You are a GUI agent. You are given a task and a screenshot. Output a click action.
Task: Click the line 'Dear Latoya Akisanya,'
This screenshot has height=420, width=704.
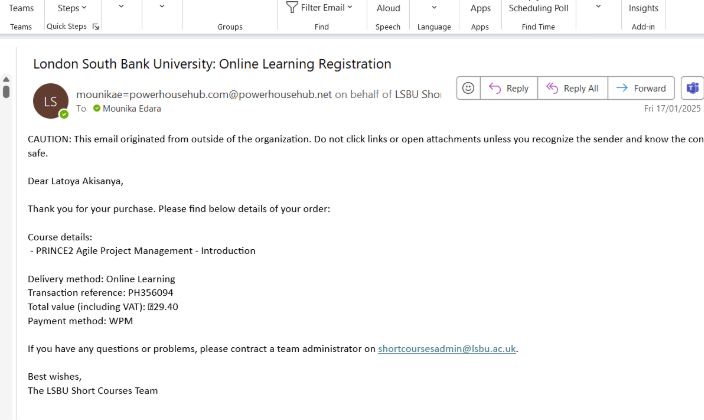(x=75, y=181)
